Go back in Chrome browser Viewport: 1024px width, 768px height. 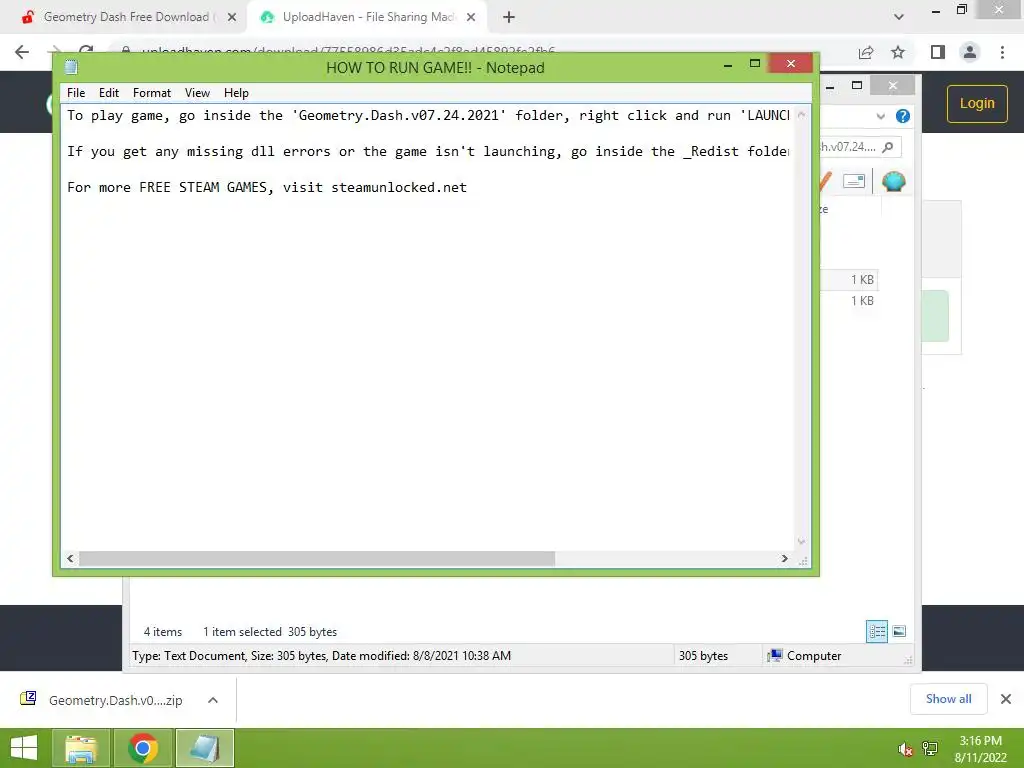[x=22, y=52]
